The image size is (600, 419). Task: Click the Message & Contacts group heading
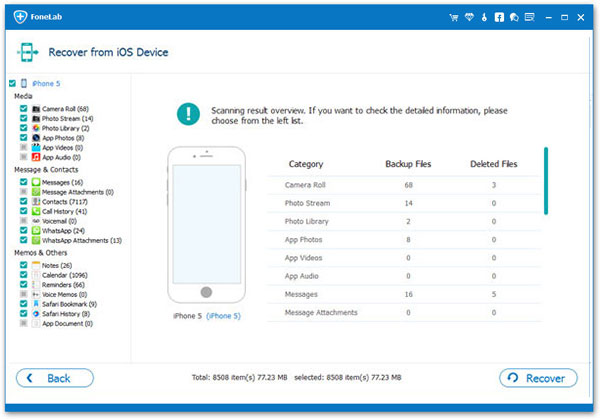pyautogui.click(x=46, y=170)
